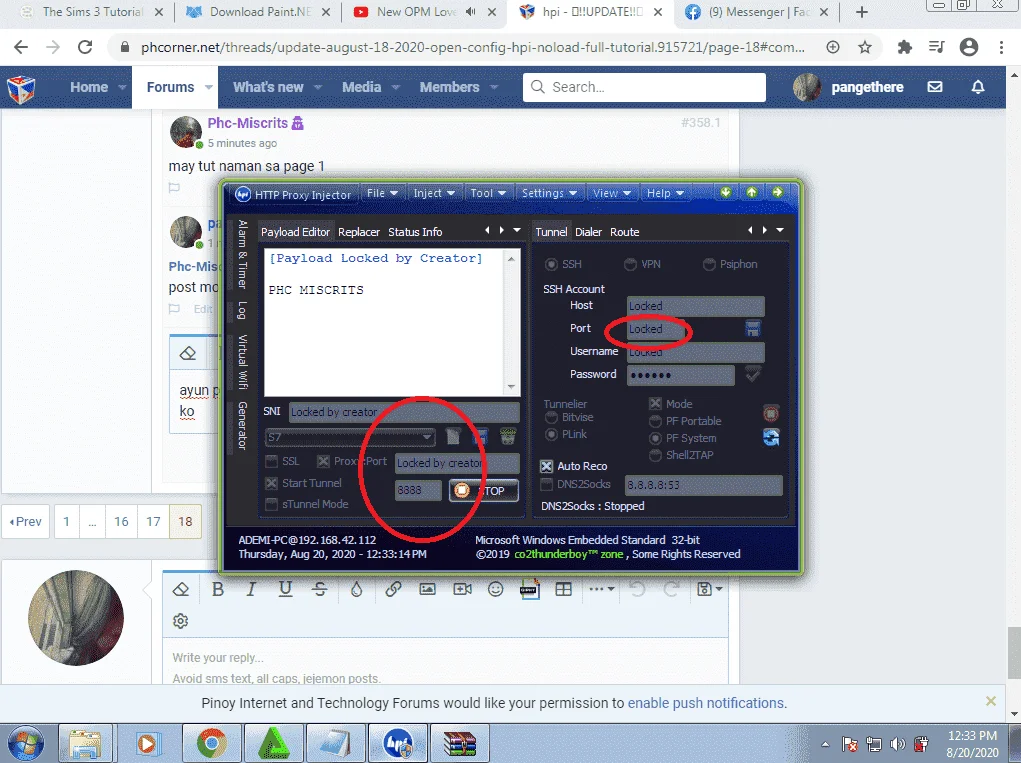1021x763 pixels.
Task: Click enable push notifications link
Action: click(x=706, y=703)
